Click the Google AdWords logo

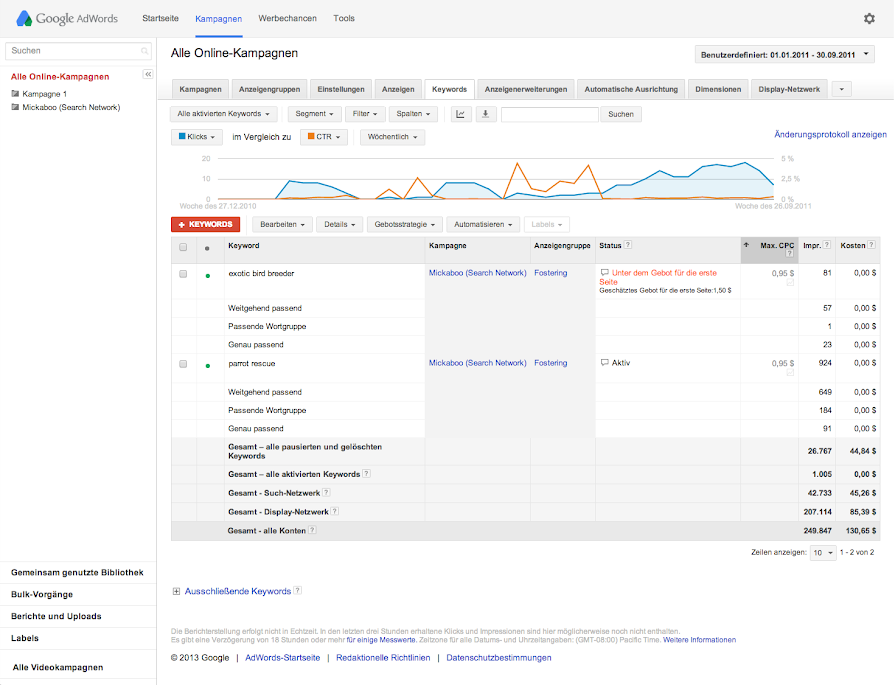[x=67, y=18]
